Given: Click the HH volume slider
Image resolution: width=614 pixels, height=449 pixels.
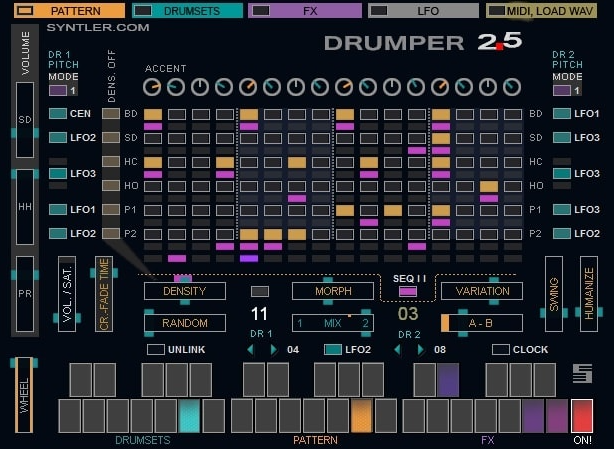Looking at the screenshot, I should pyautogui.click(x=25, y=207).
